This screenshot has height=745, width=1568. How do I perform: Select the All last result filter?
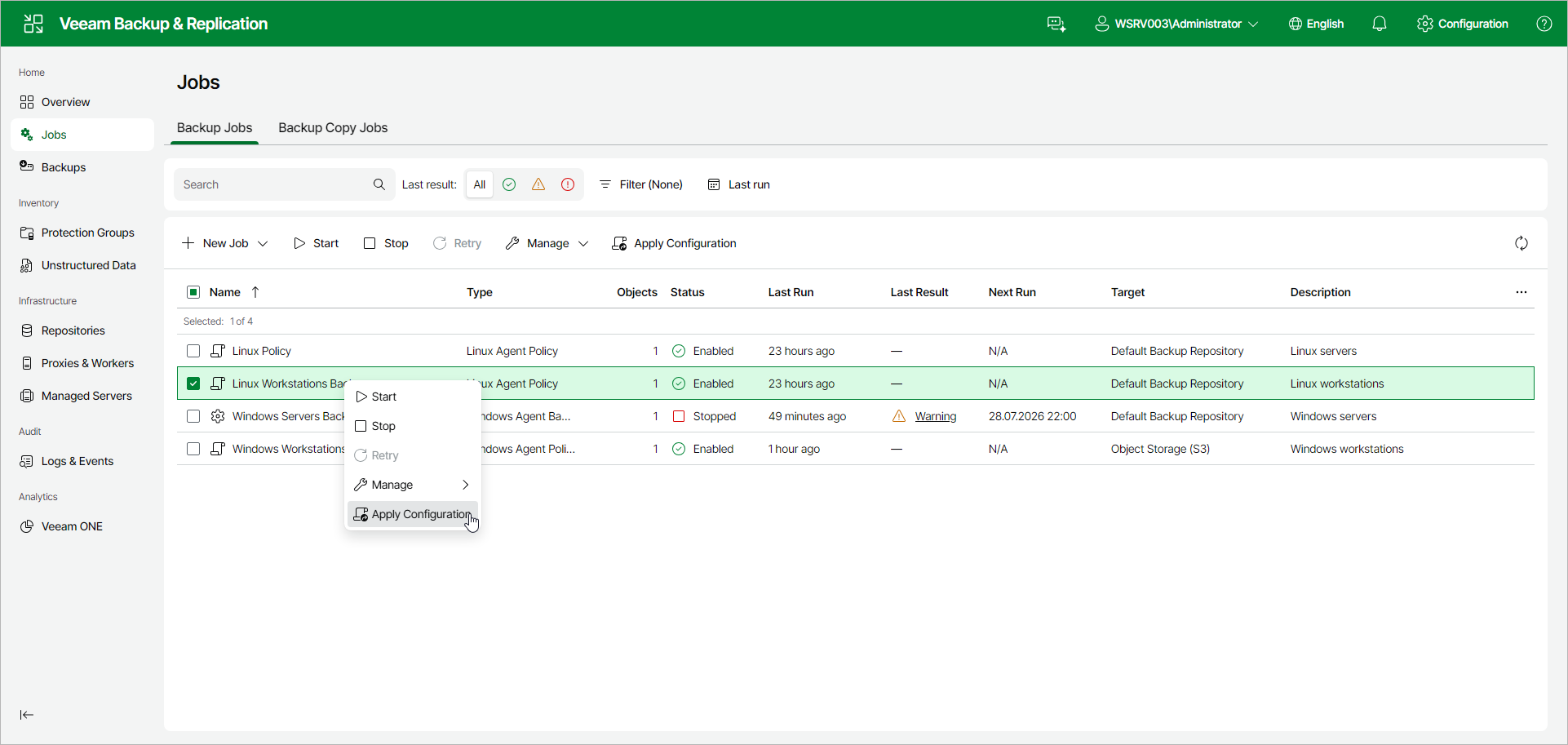click(480, 184)
